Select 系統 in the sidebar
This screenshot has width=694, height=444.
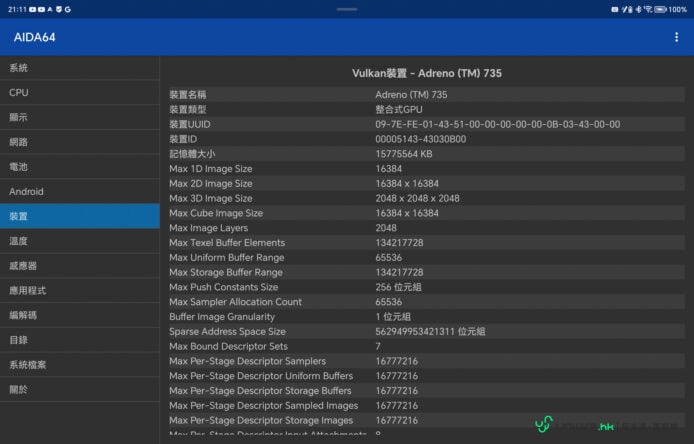tap(79, 68)
